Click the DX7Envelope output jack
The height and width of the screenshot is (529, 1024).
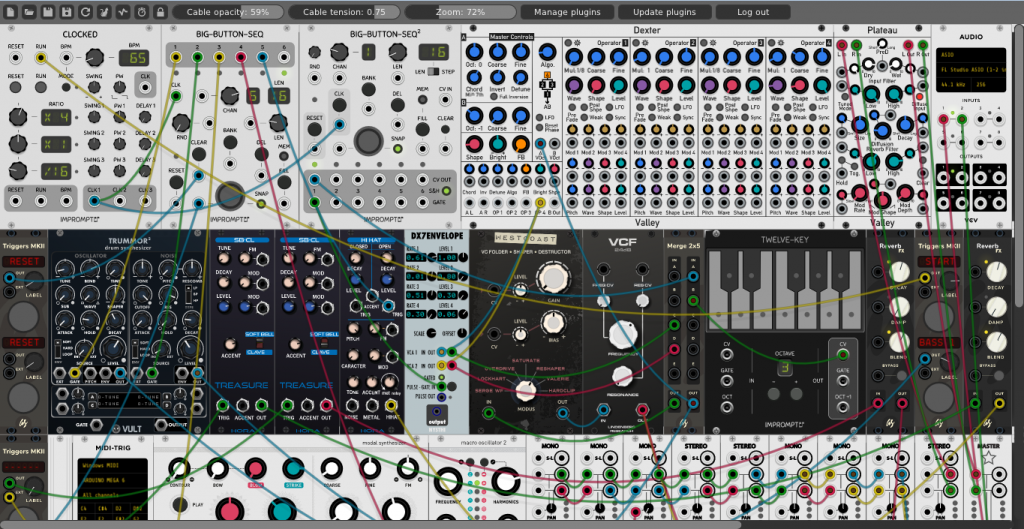pyautogui.click(x=436, y=412)
